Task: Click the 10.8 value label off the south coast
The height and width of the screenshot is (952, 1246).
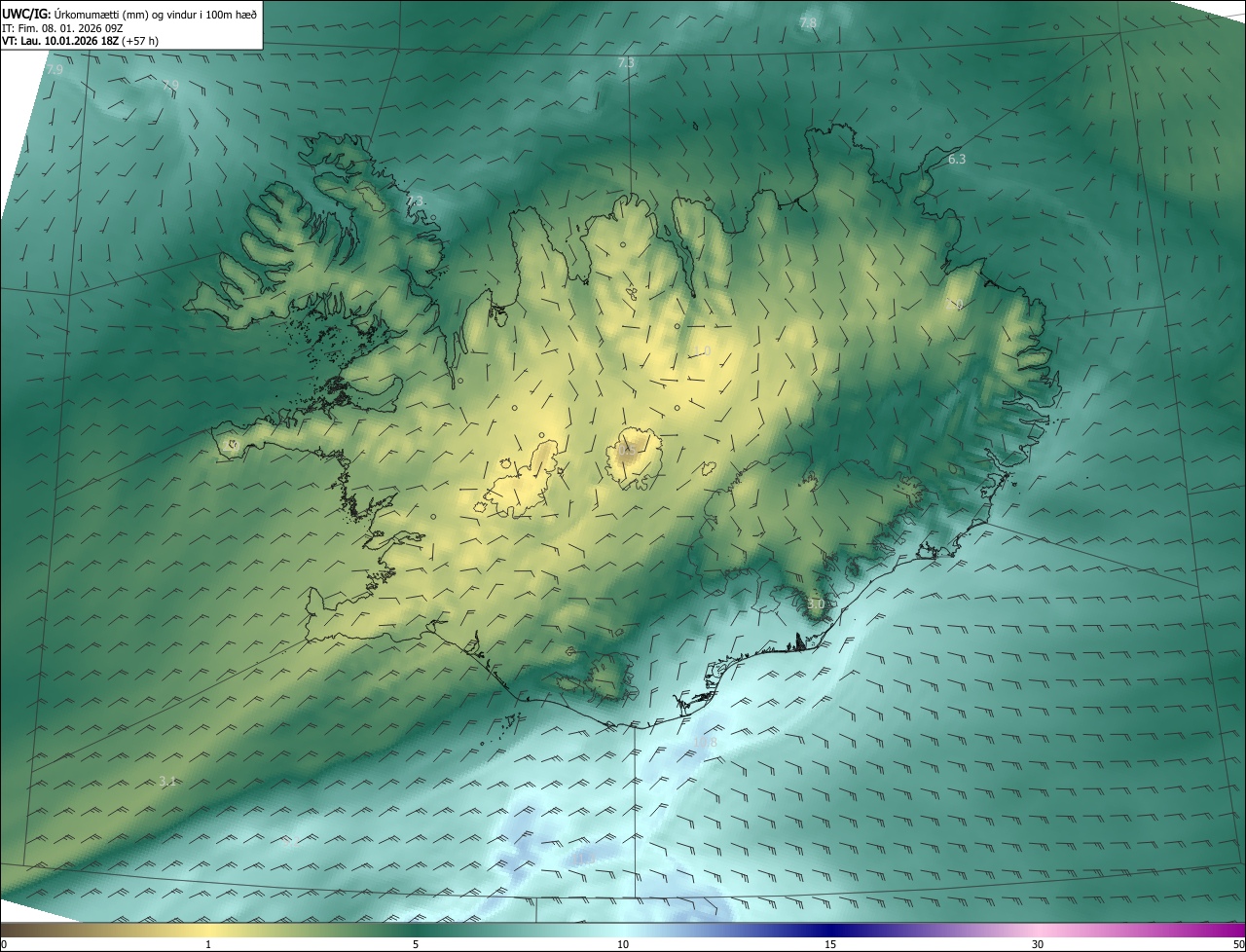Action: pyautogui.click(x=705, y=742)
